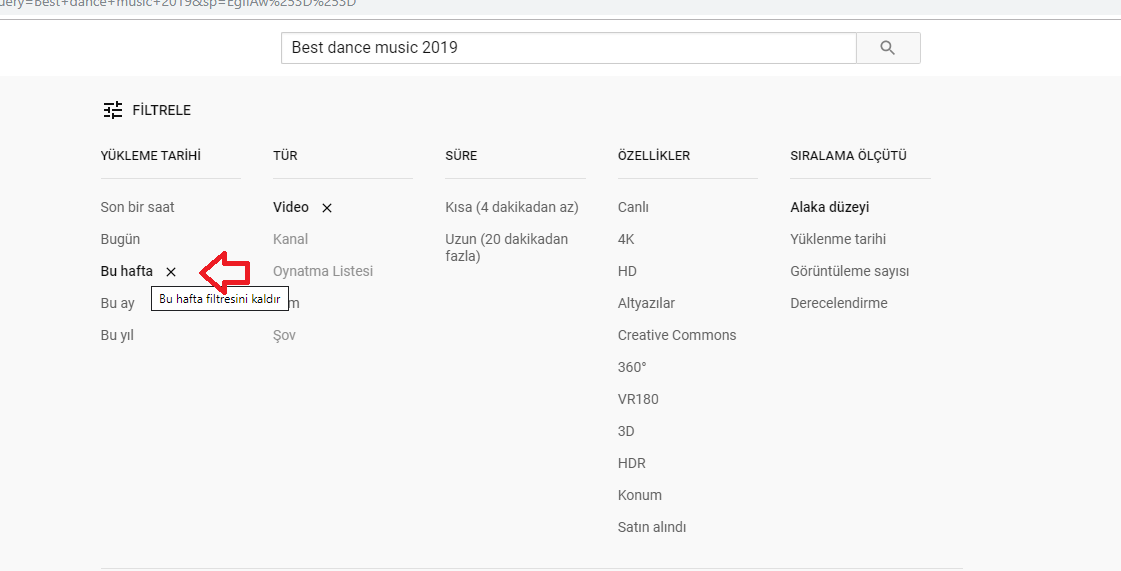This screenshot has height=571, width=1121.
Task: Choose Bu ay upload filter
Action: point(118,303)
